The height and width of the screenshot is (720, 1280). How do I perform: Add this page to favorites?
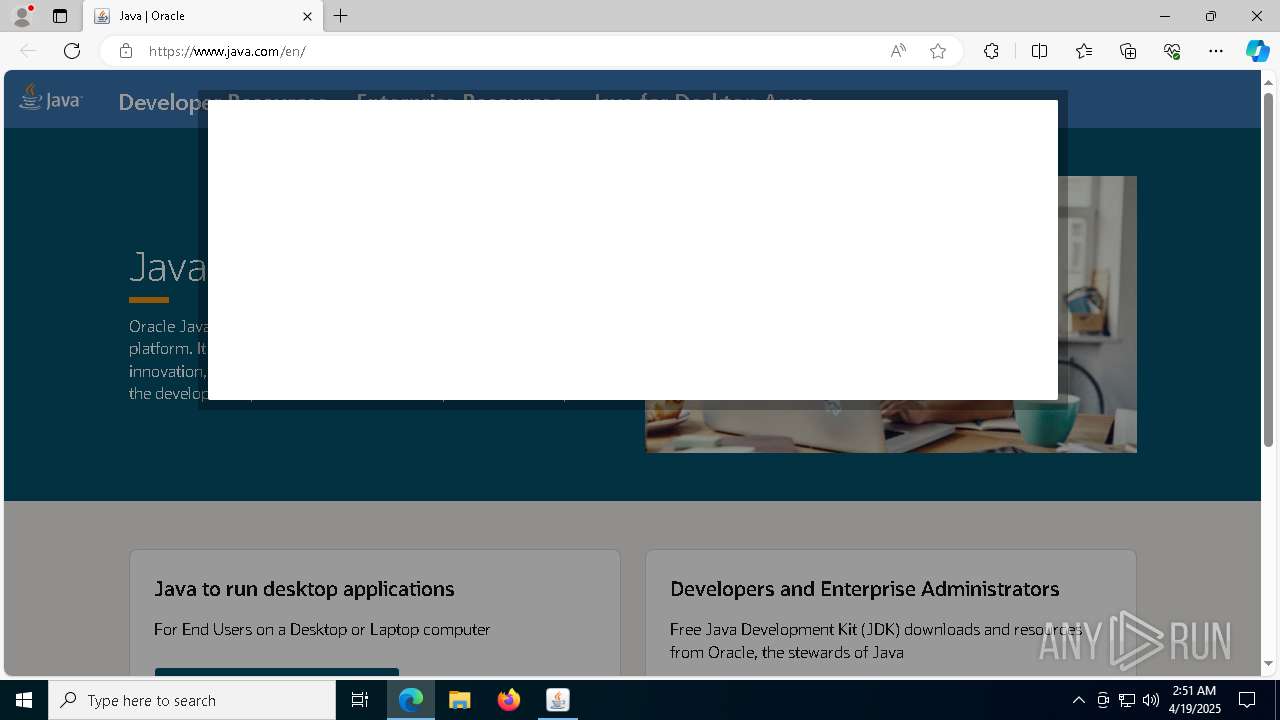point(938,51)
